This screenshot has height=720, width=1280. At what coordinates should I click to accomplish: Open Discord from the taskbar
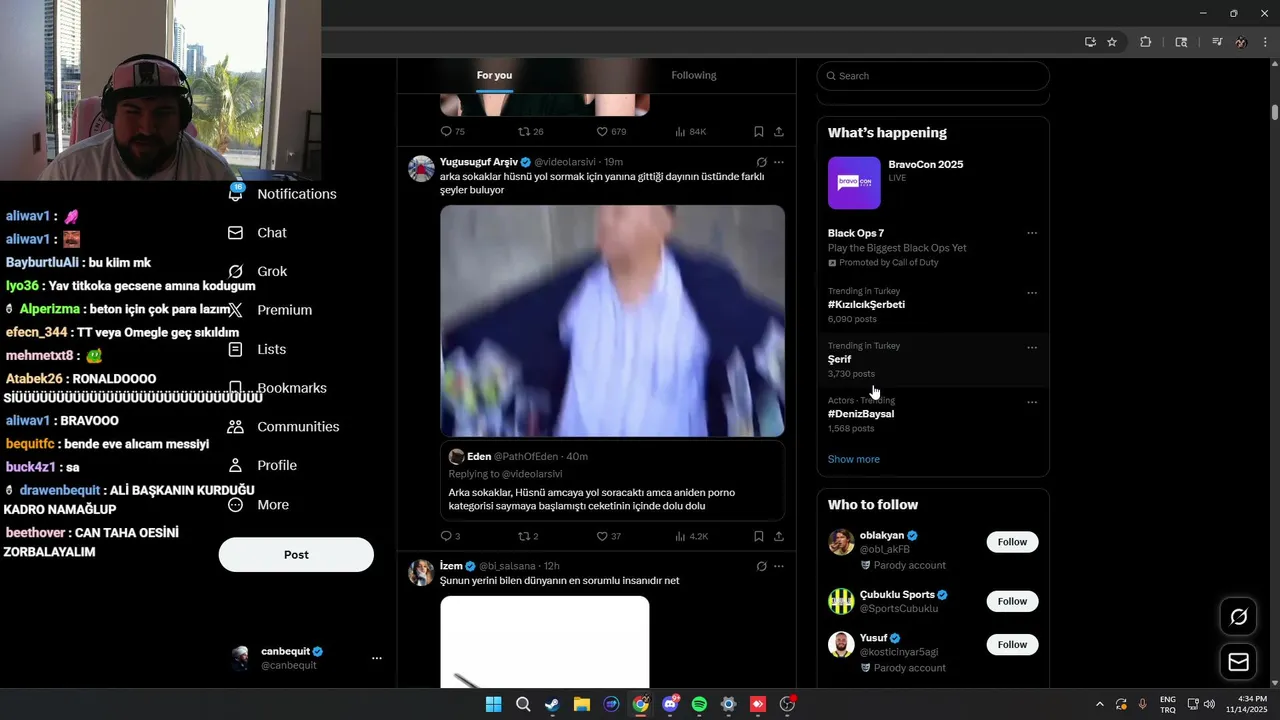pos(670,704)
